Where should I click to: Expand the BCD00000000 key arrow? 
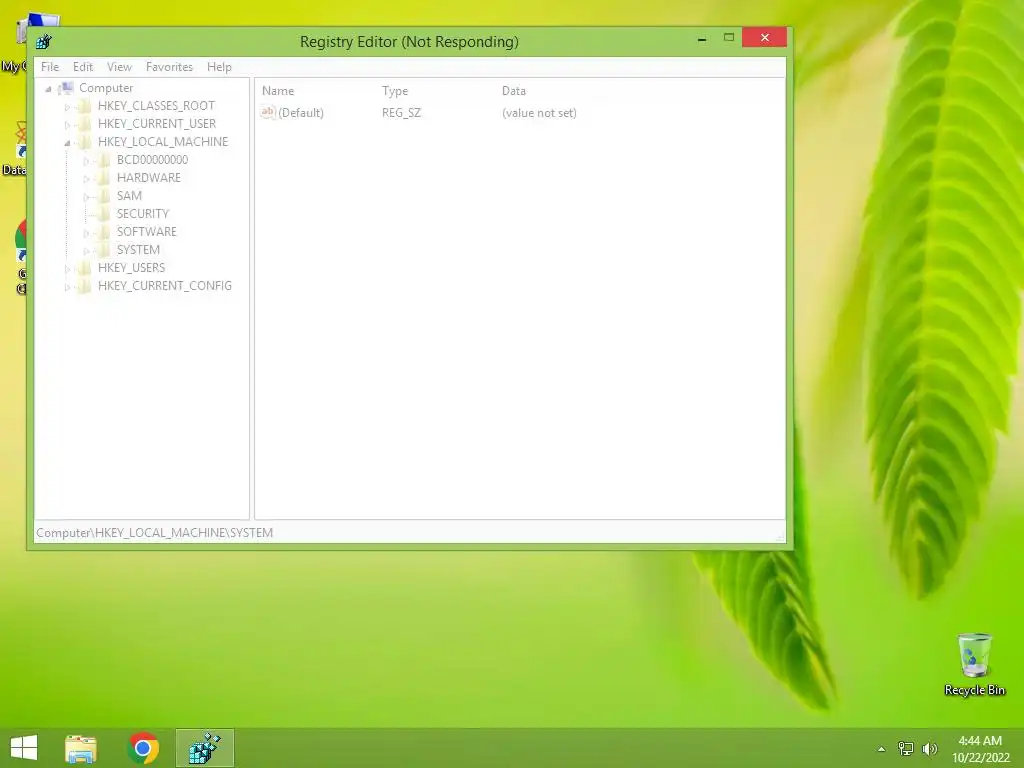point(86,161)
